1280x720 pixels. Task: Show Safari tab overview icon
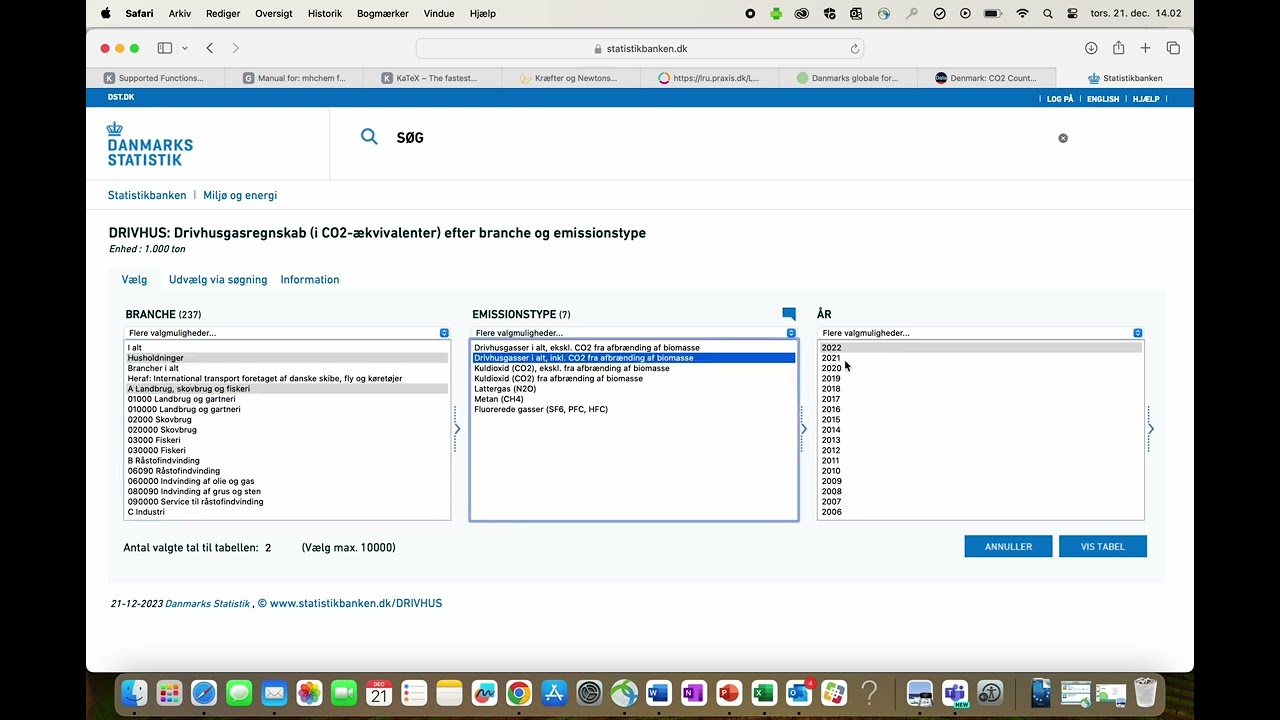[x=1173, y=48]
